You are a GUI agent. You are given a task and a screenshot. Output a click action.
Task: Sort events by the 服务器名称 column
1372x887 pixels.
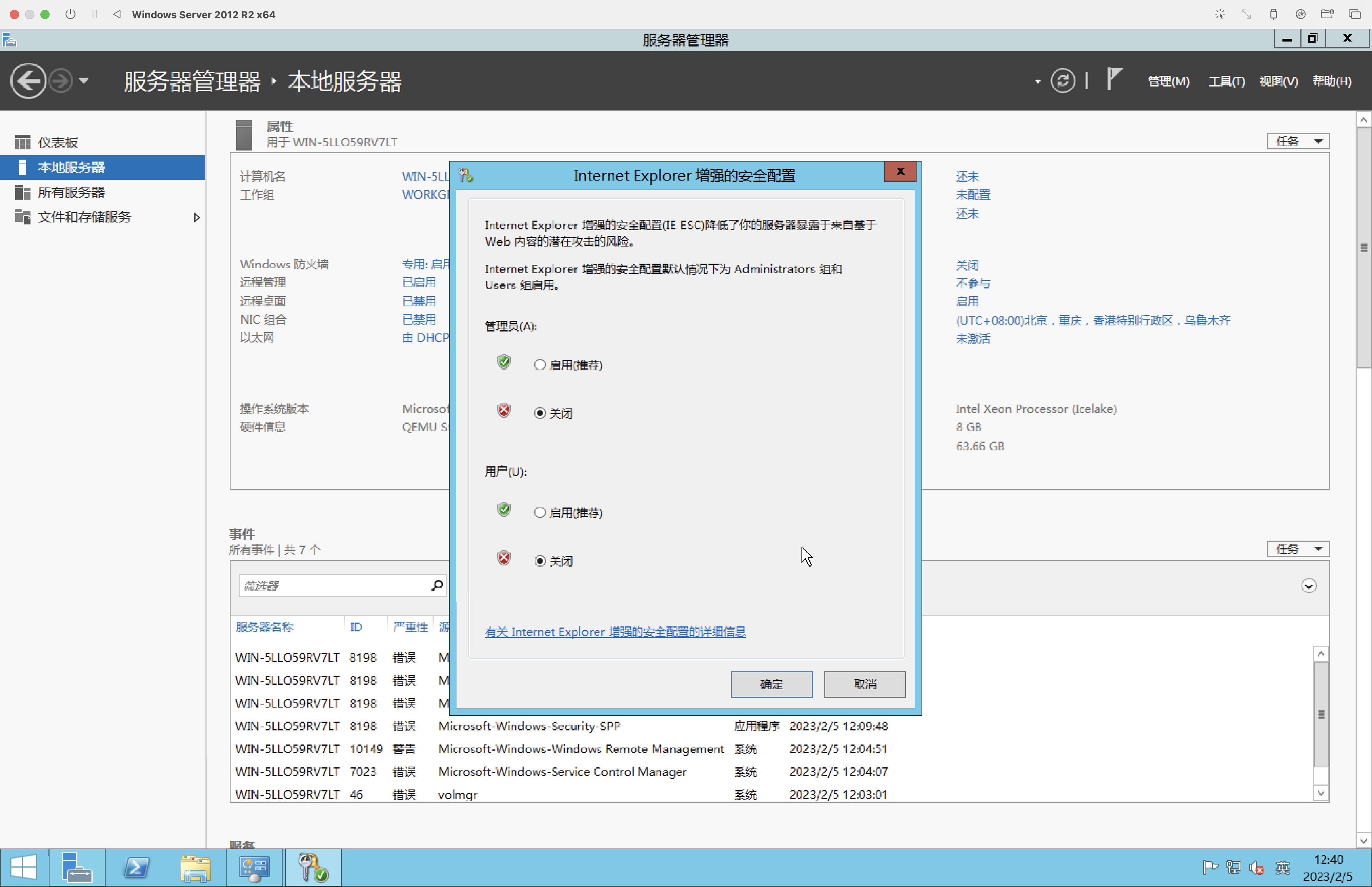point(264,627)
